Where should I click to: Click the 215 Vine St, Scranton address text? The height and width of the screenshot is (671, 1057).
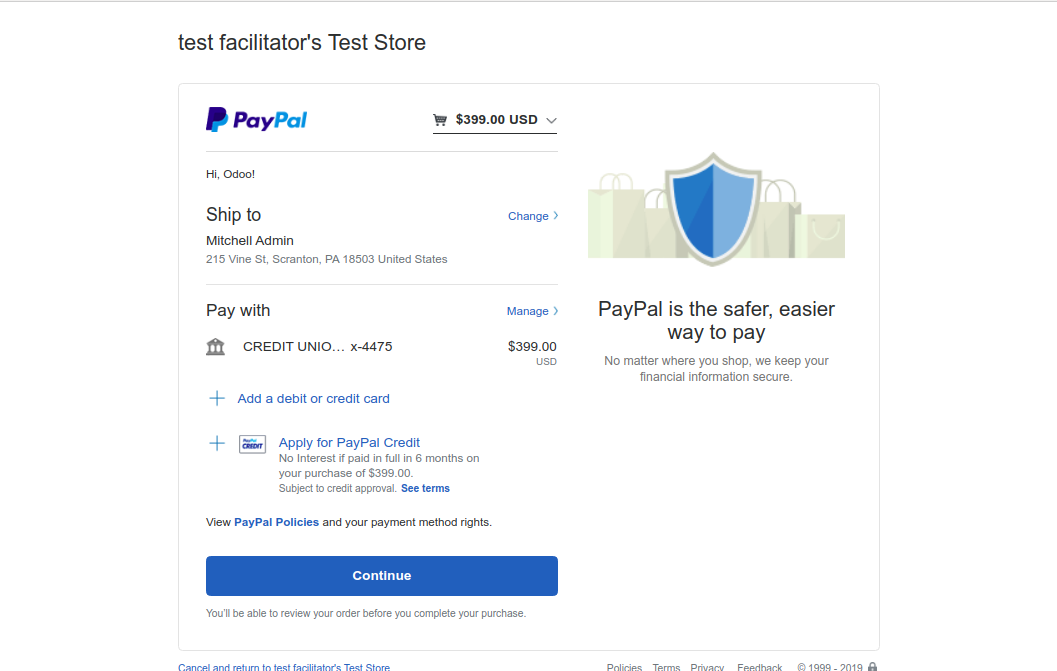pos(326,259)
